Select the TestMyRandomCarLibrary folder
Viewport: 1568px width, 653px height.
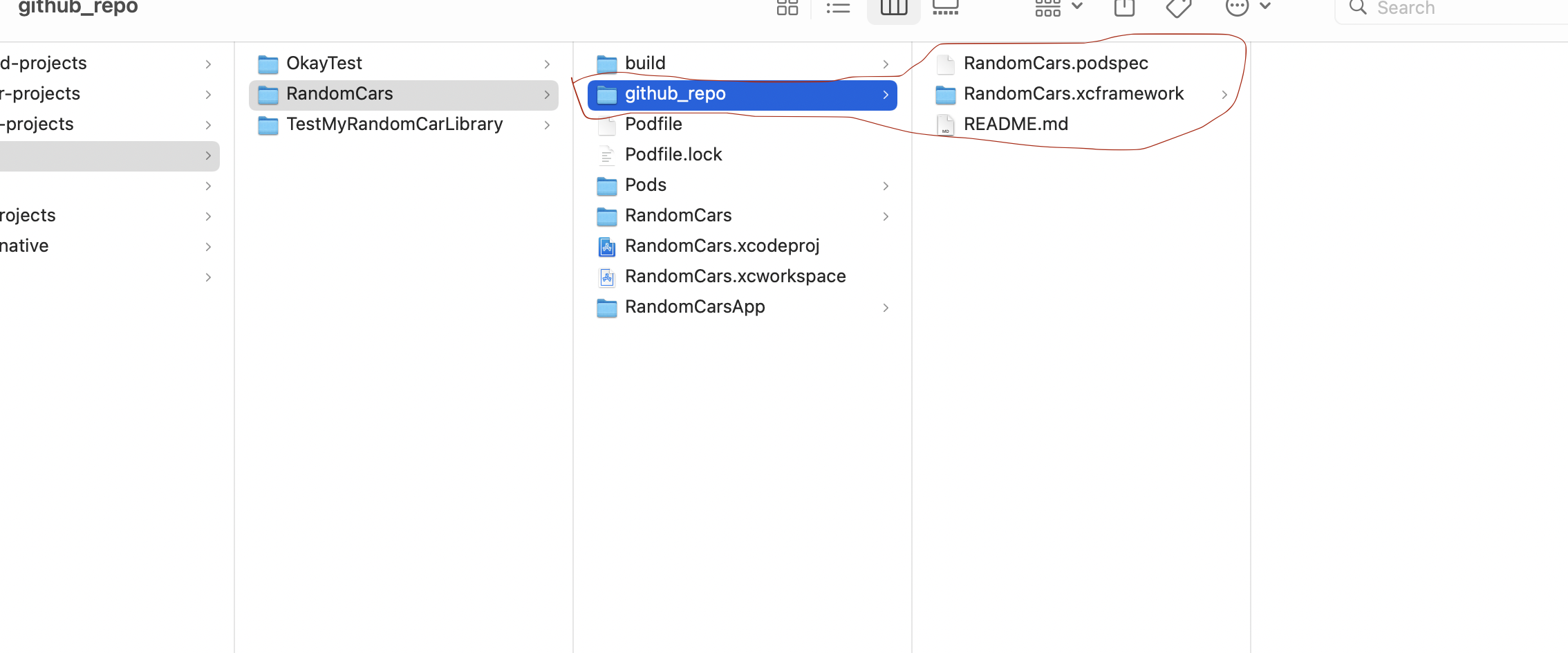click(394, 125)
